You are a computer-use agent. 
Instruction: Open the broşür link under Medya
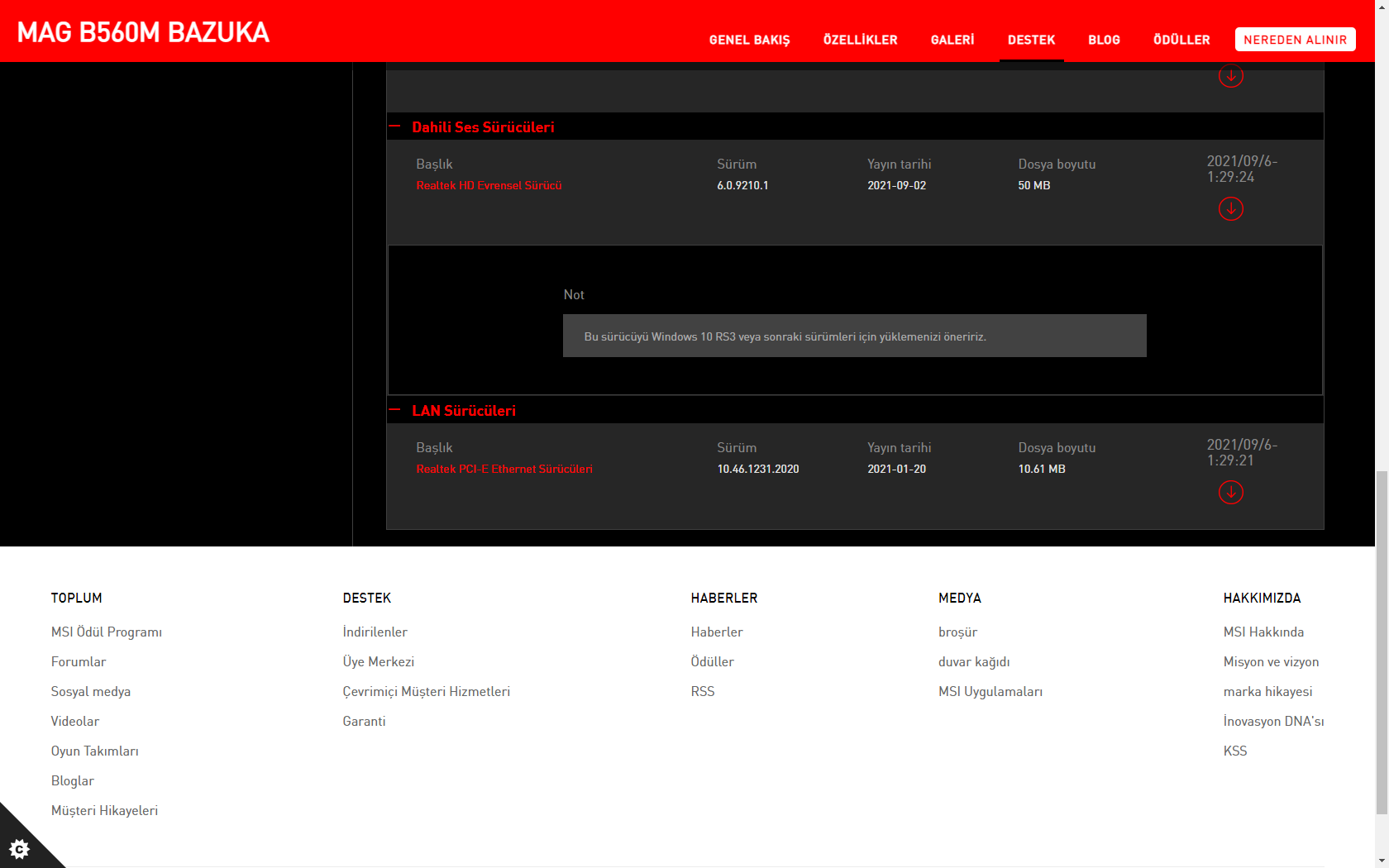pyautogui.click(x=958, y=632)
